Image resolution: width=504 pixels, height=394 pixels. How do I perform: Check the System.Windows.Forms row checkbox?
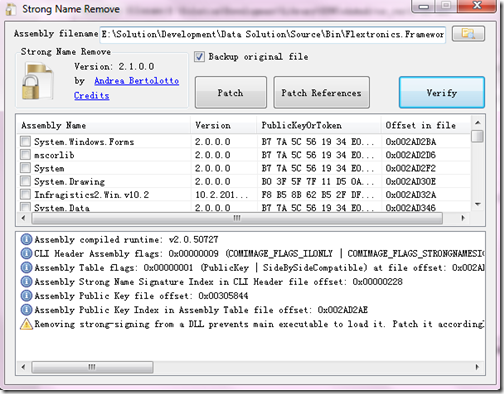(x=25, y=141)
